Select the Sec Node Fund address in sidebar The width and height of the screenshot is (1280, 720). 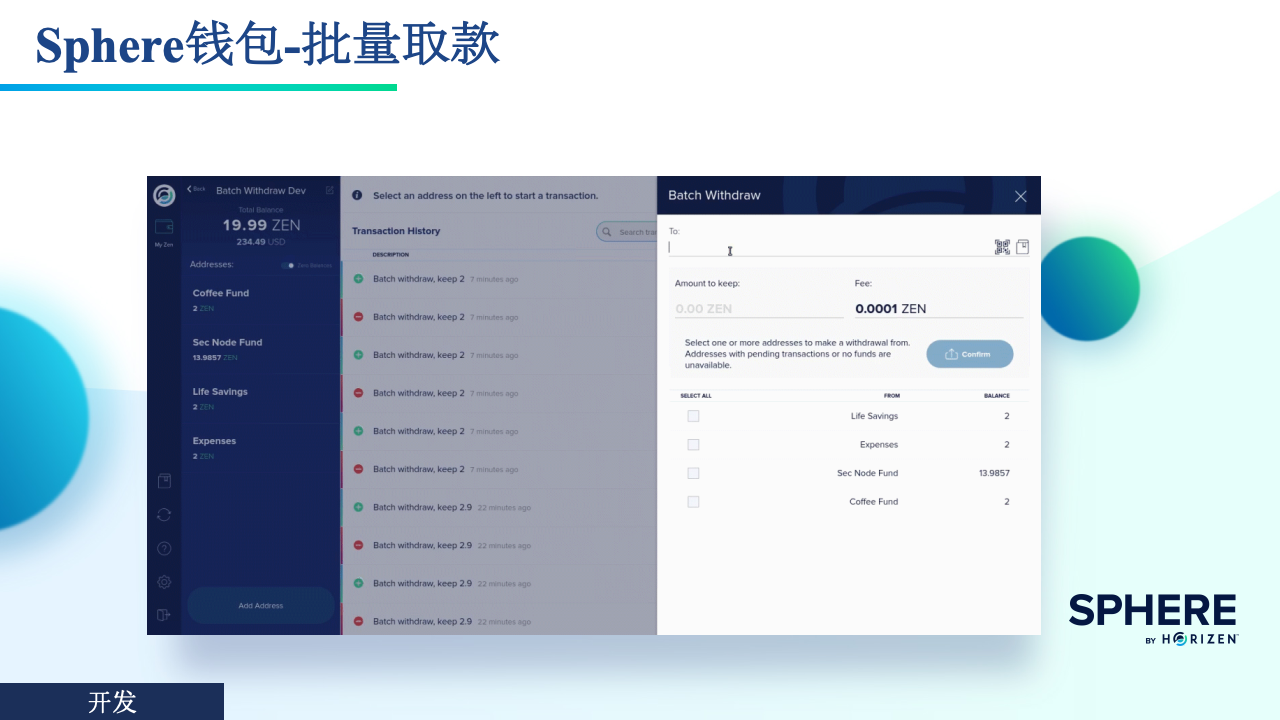pos(261,349)
